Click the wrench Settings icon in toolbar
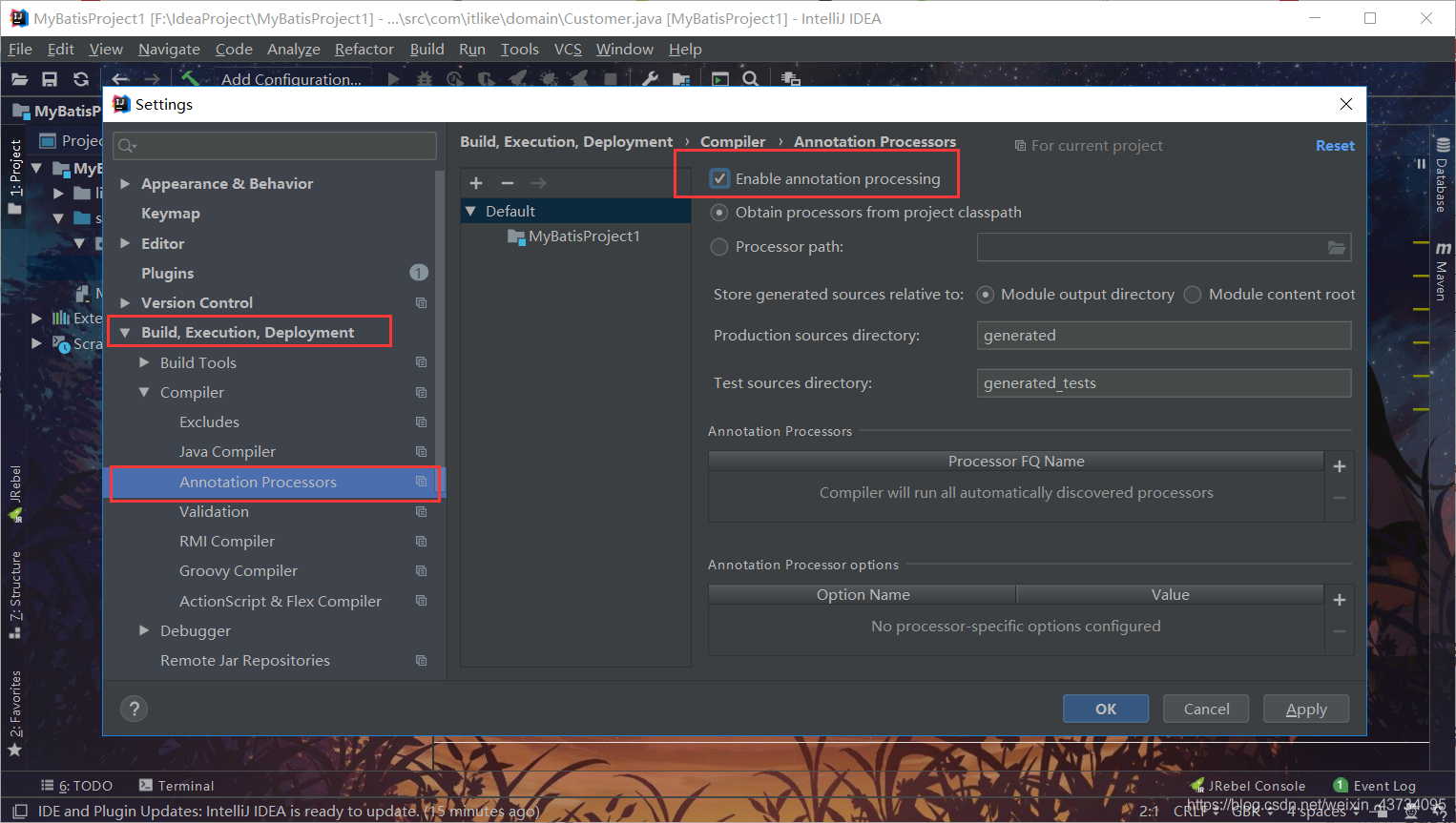1456x823 pixels. point(650,79)
